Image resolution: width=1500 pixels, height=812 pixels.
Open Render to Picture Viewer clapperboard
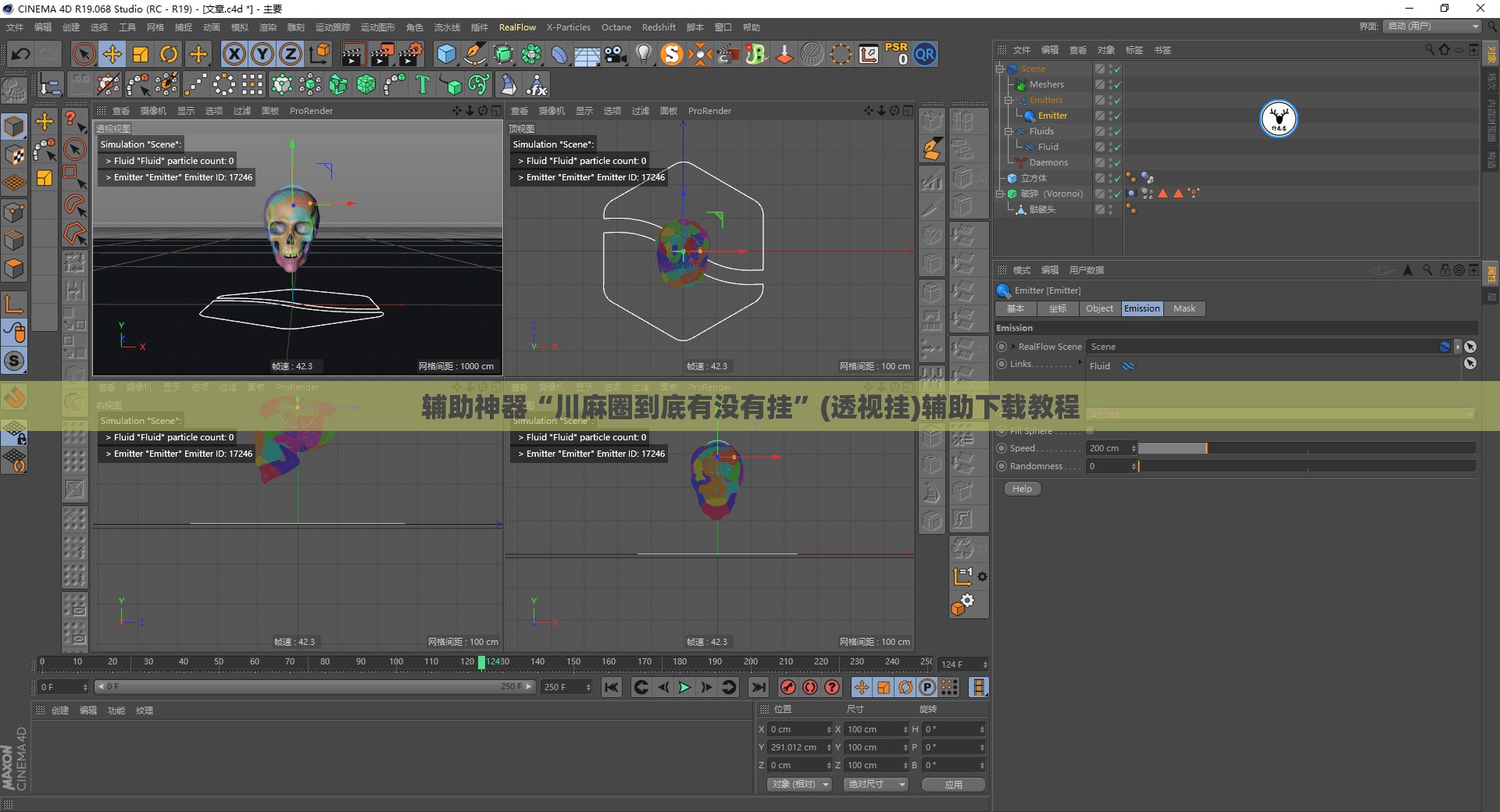pos(382,54)
